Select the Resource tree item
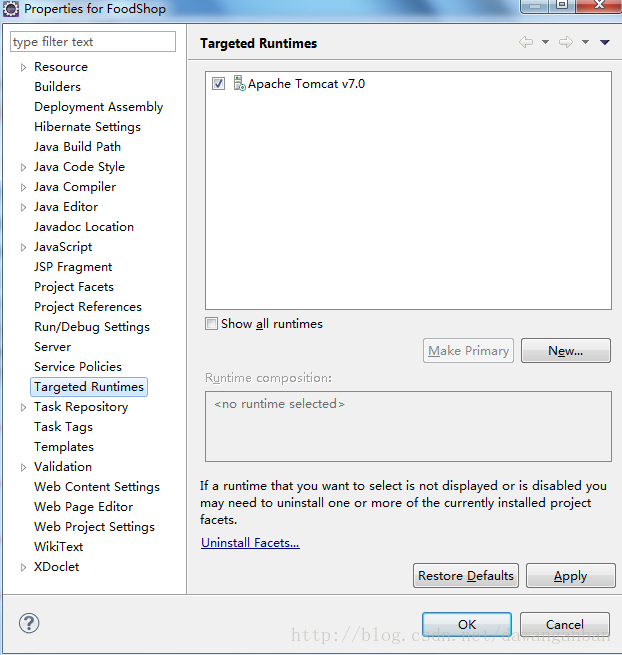The image size is (622, 655). click(x=61, y=67)
